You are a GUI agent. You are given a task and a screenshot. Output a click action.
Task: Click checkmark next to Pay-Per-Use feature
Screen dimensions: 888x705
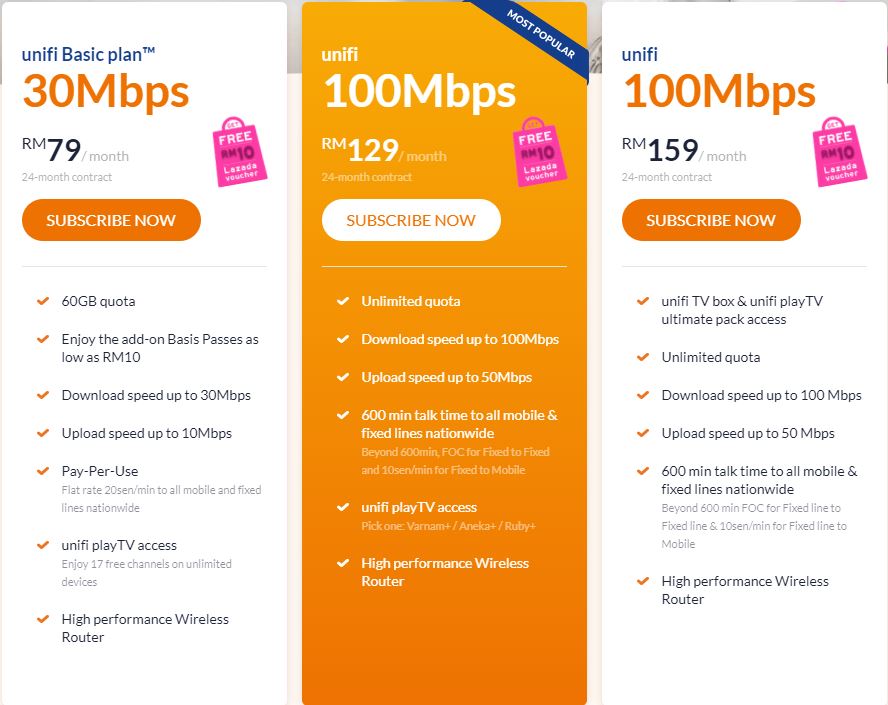43,471
